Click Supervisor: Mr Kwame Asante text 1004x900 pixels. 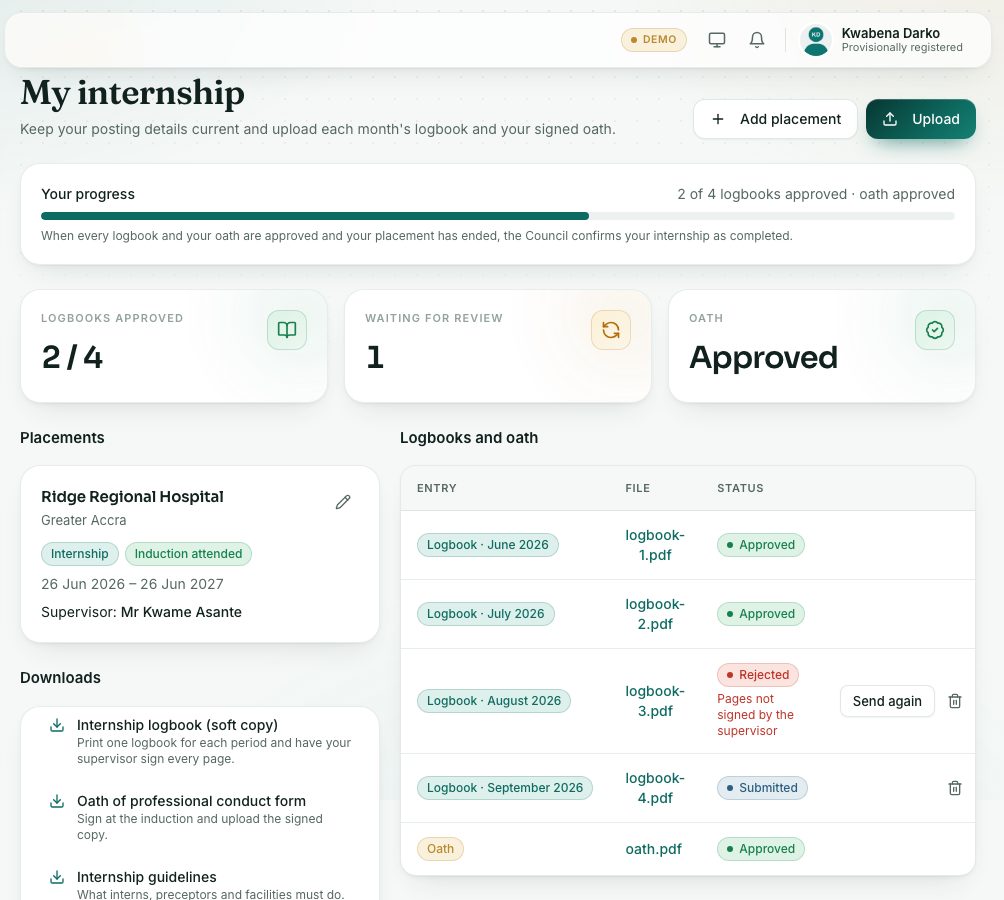tap(142, 612)
